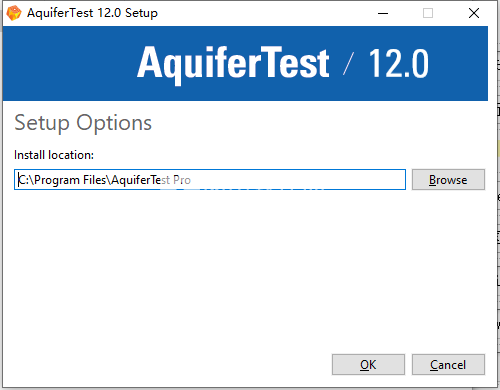Screen dimensions: 500x390
Task: Click the Setup Options heading
Action: (x=83, y=123)
